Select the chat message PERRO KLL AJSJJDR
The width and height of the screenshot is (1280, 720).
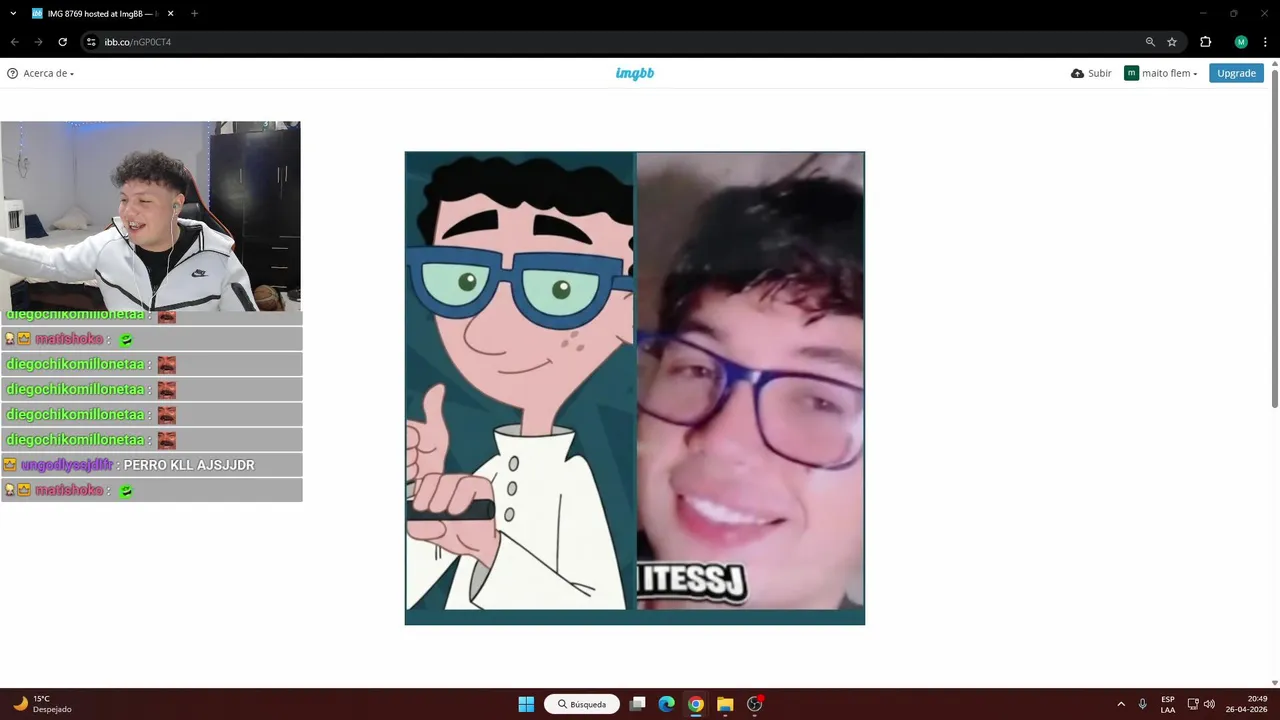189,465
